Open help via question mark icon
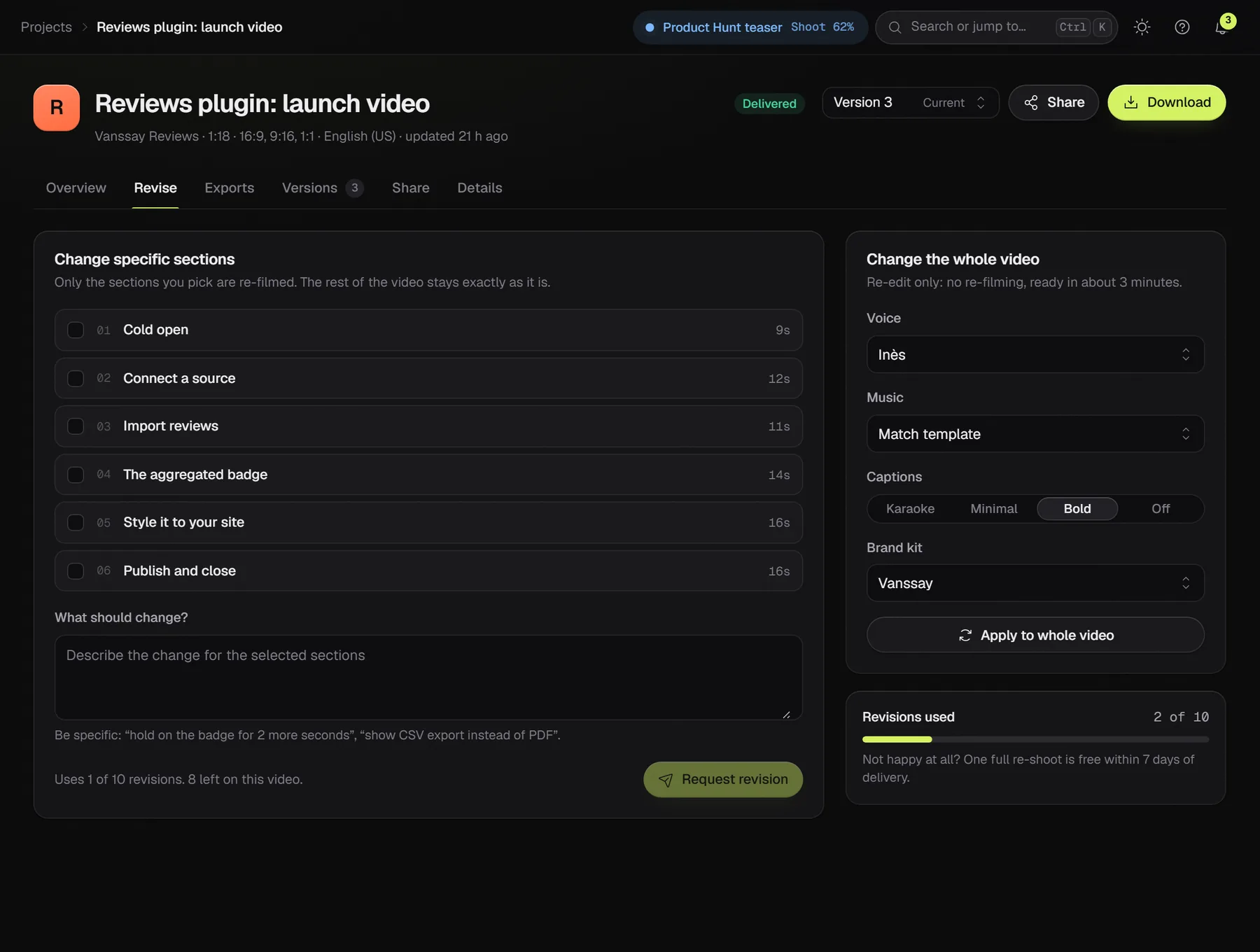1260x952 pixels. click(x=1182, y=27)
